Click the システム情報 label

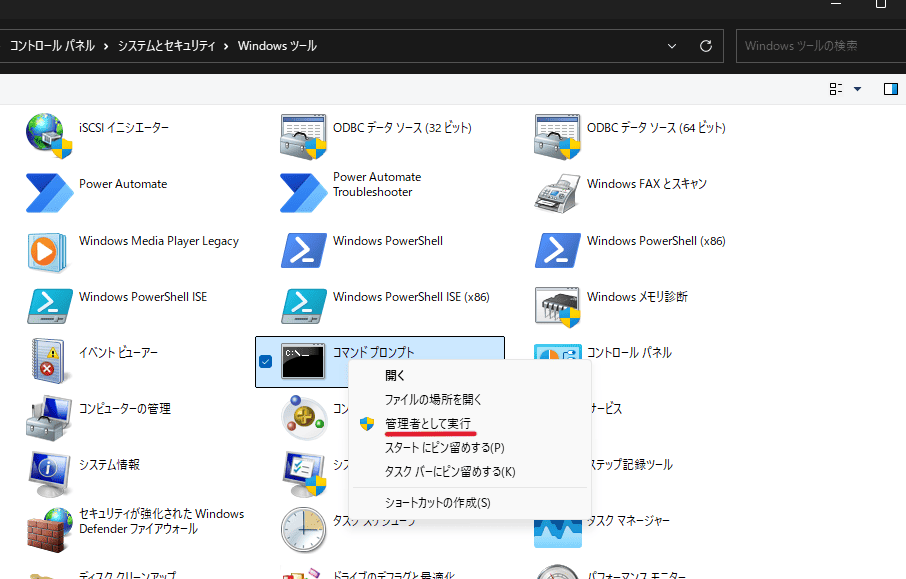click(109, 465)
